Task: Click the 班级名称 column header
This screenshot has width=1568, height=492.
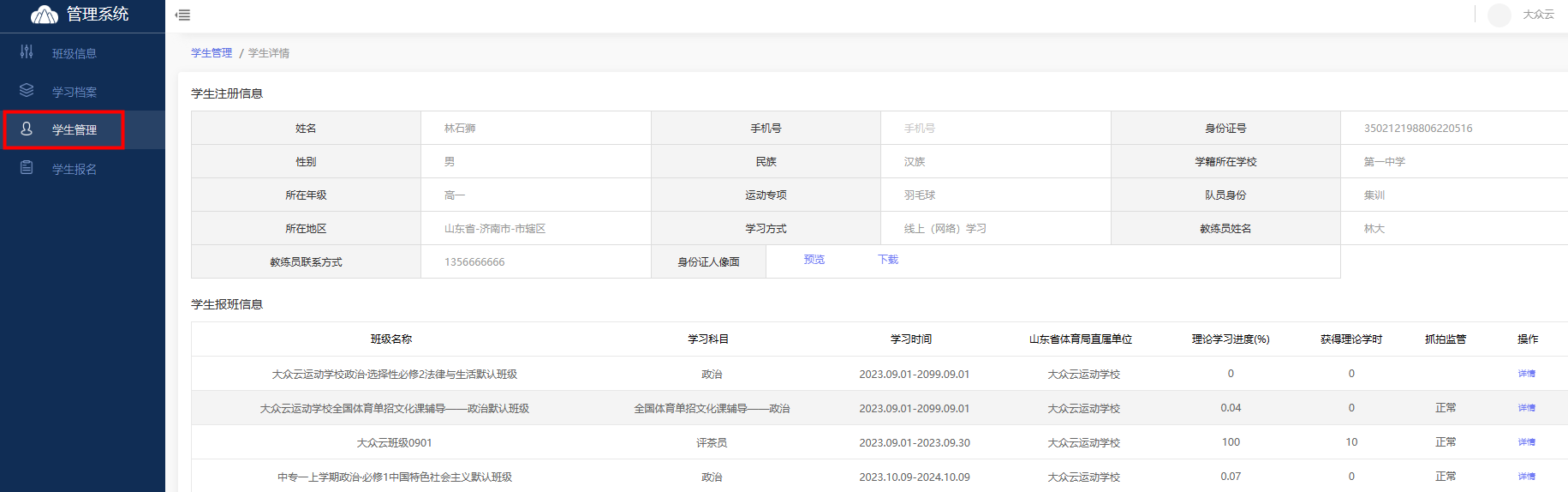Action: pyautogui.click(x=391, y=339)
